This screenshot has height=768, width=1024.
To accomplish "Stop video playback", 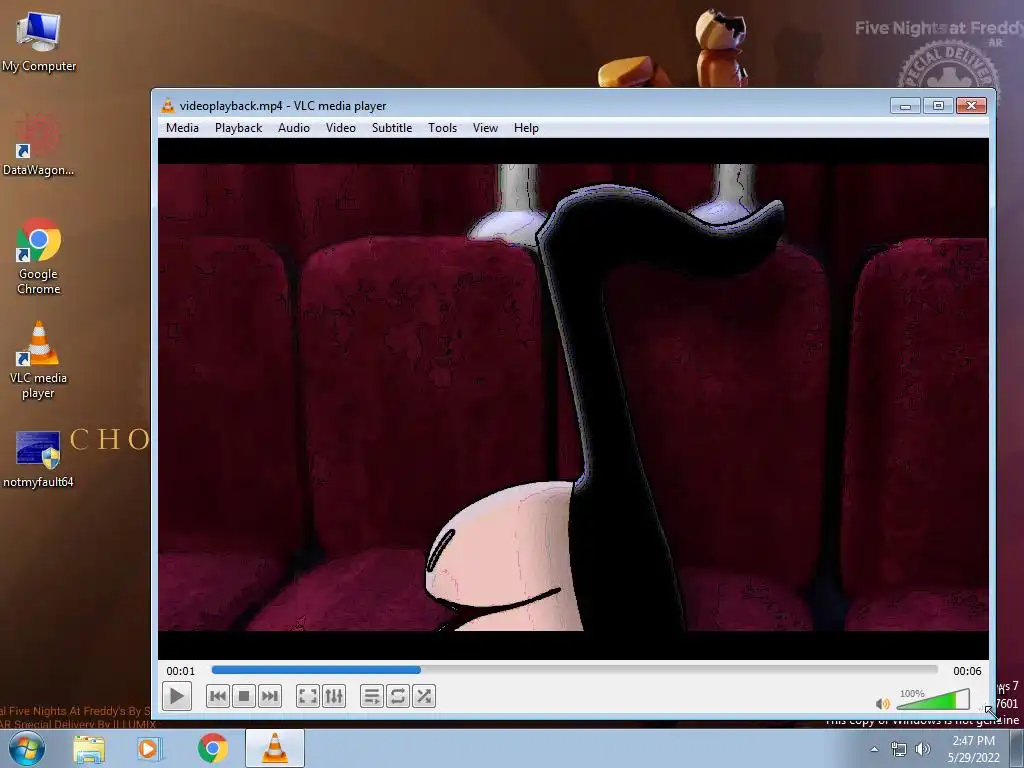I will click(244, 696).
